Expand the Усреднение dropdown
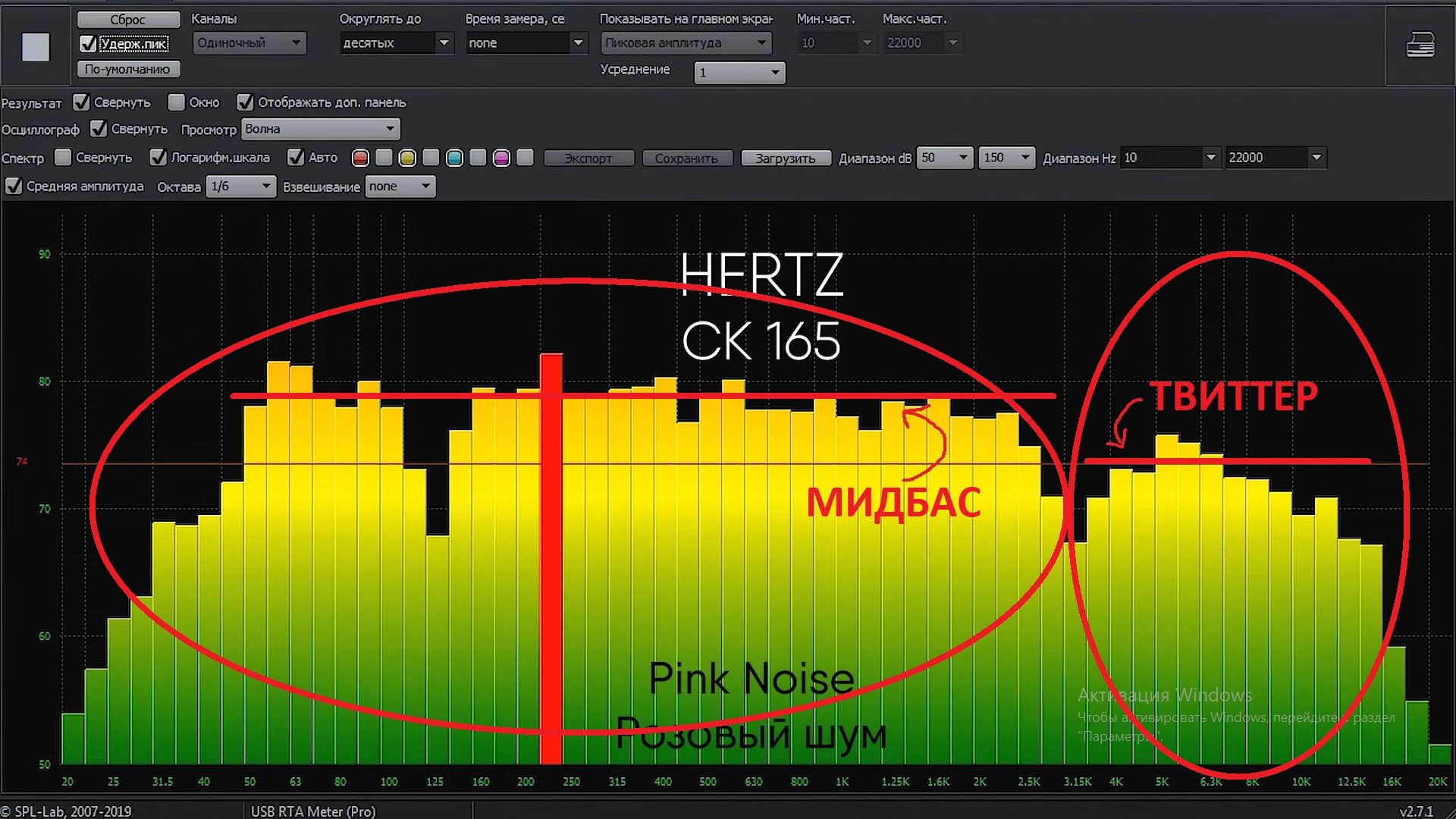This screenshot has width=1456, height=819. (739, 73)
